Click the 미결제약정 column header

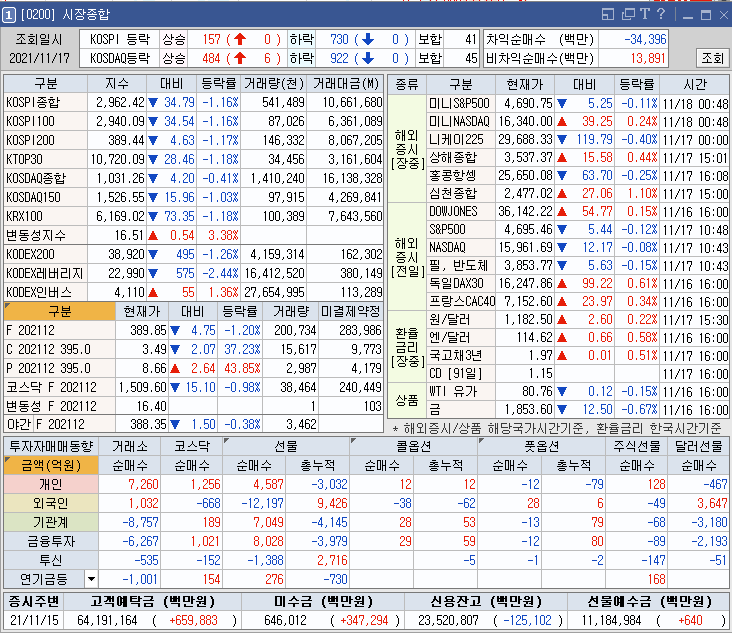point(351,311)
